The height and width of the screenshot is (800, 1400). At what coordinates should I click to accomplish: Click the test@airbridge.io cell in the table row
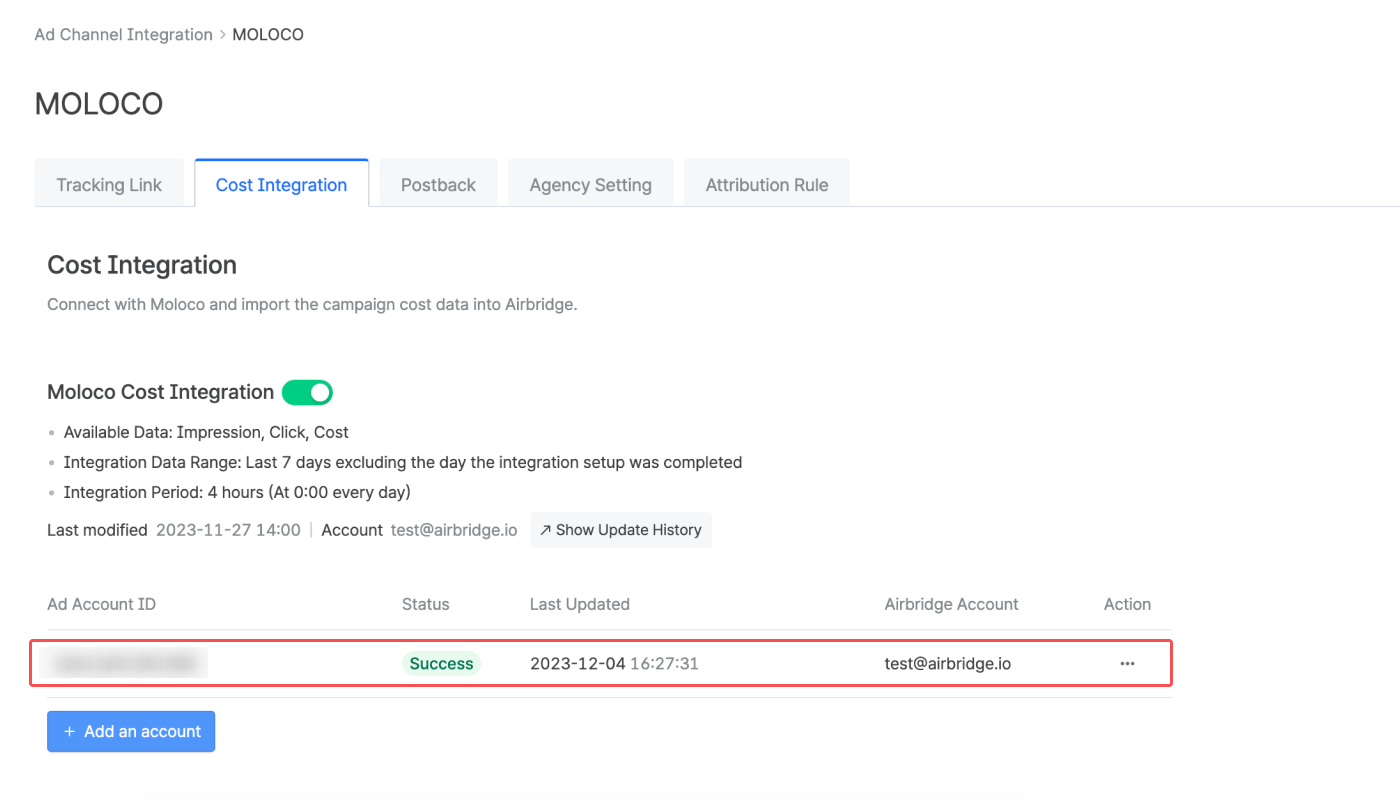pyautogui.click(x=948, y=663)
